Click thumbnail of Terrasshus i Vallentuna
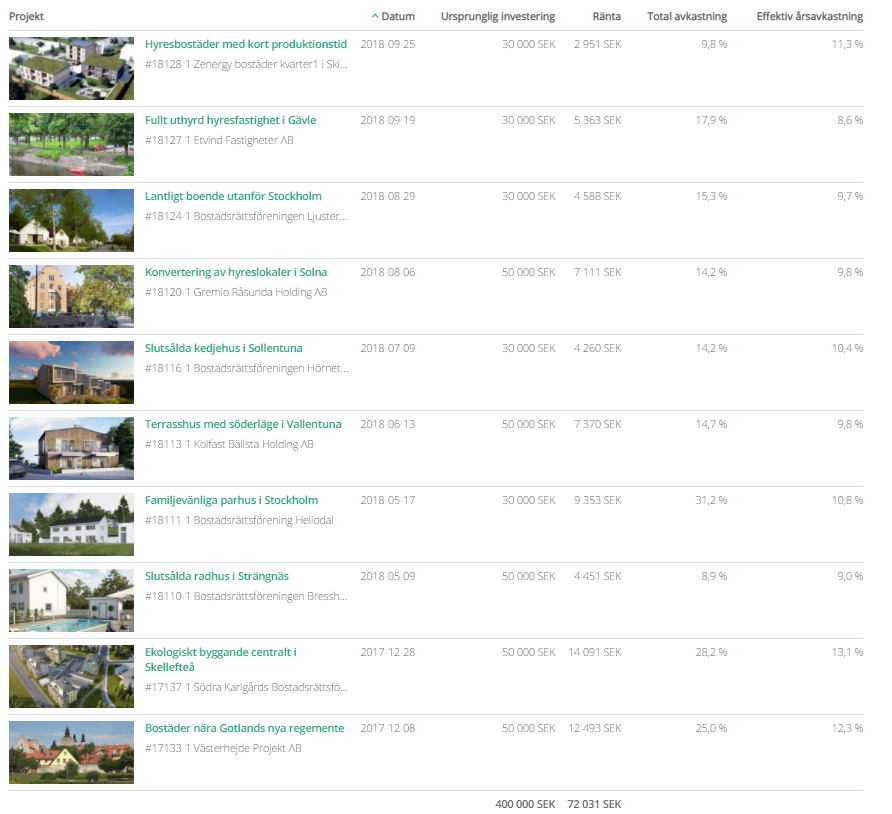Viewport: 892px width, 814px height. 71,449
